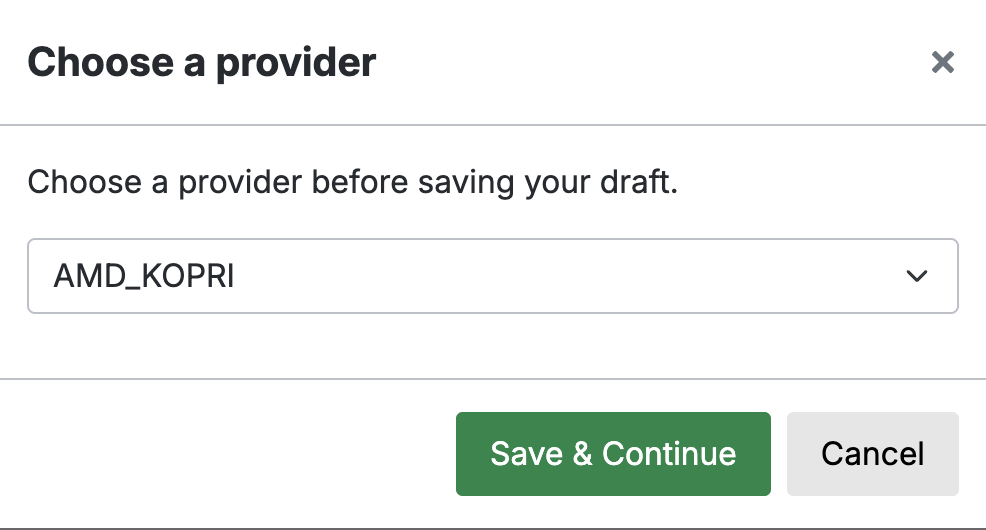The image size is (986, 530).
Task: Open the provider dropdown
Action: pos(492,276)
